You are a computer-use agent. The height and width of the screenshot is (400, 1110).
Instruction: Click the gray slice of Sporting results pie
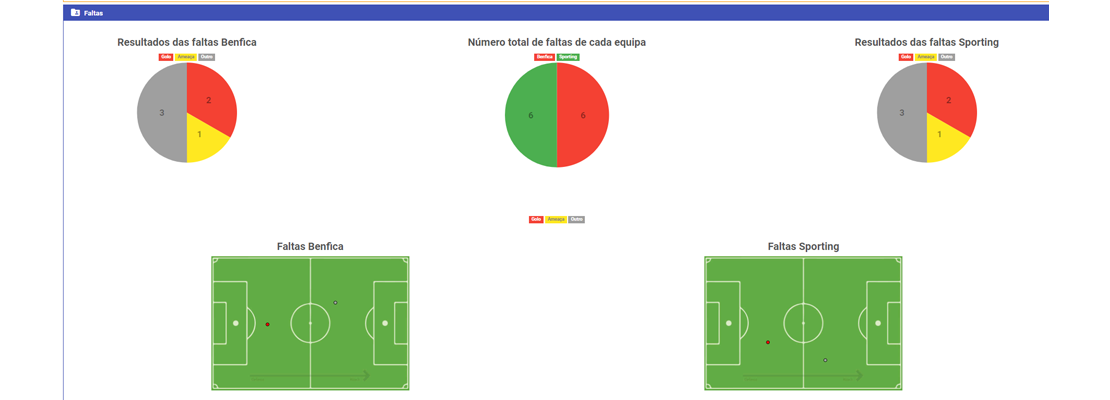pyautogui.click(x=902, y=113)
